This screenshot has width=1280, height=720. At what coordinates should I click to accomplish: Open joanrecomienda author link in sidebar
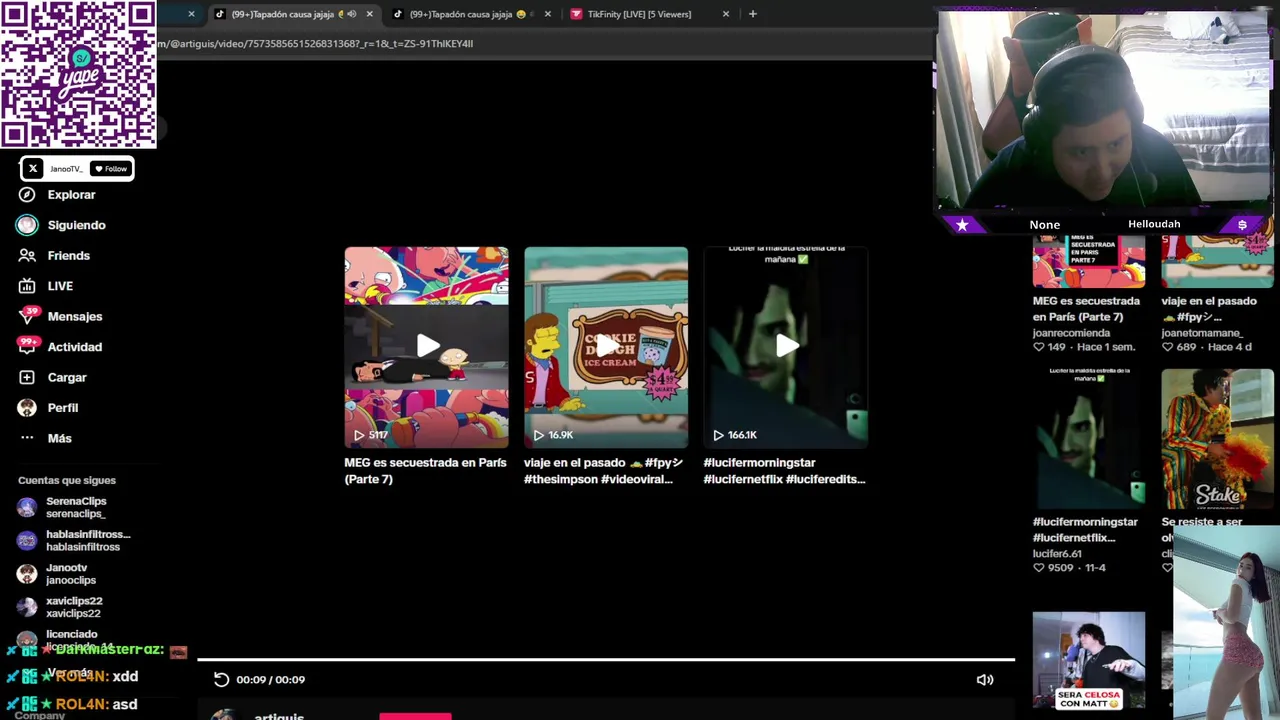[1071, 333]
